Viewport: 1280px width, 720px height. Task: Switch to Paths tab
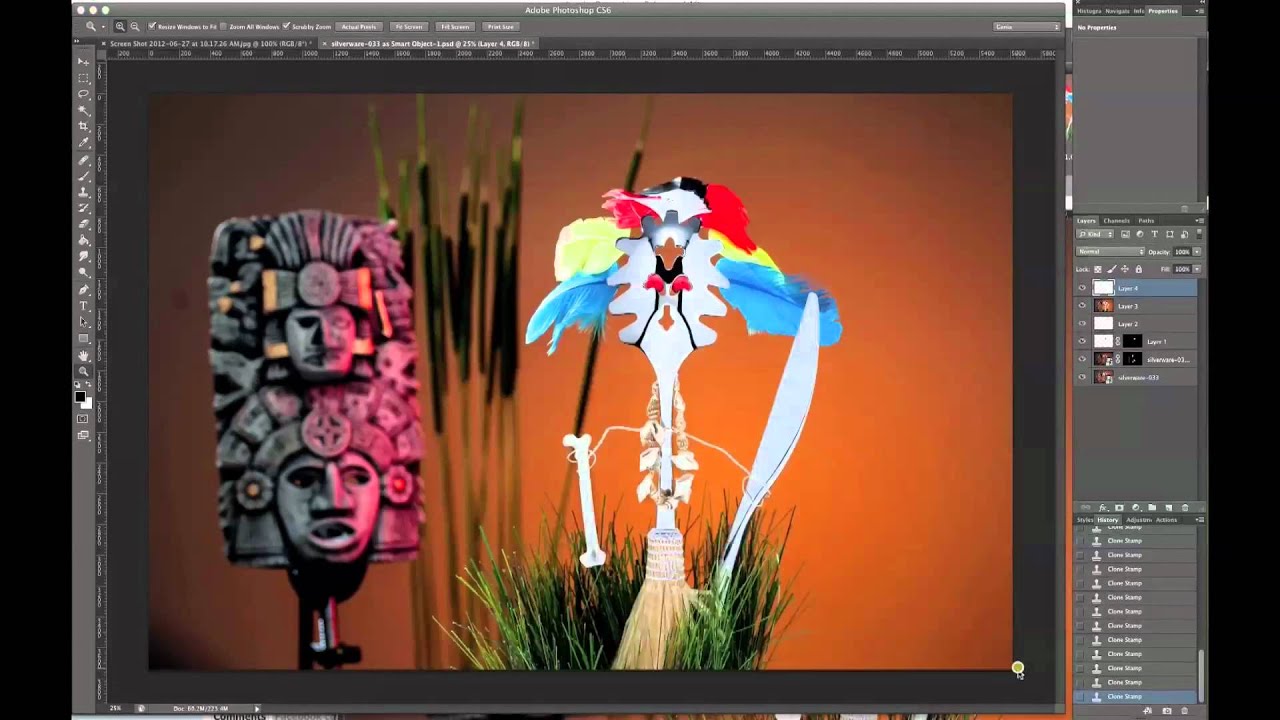1146,220
